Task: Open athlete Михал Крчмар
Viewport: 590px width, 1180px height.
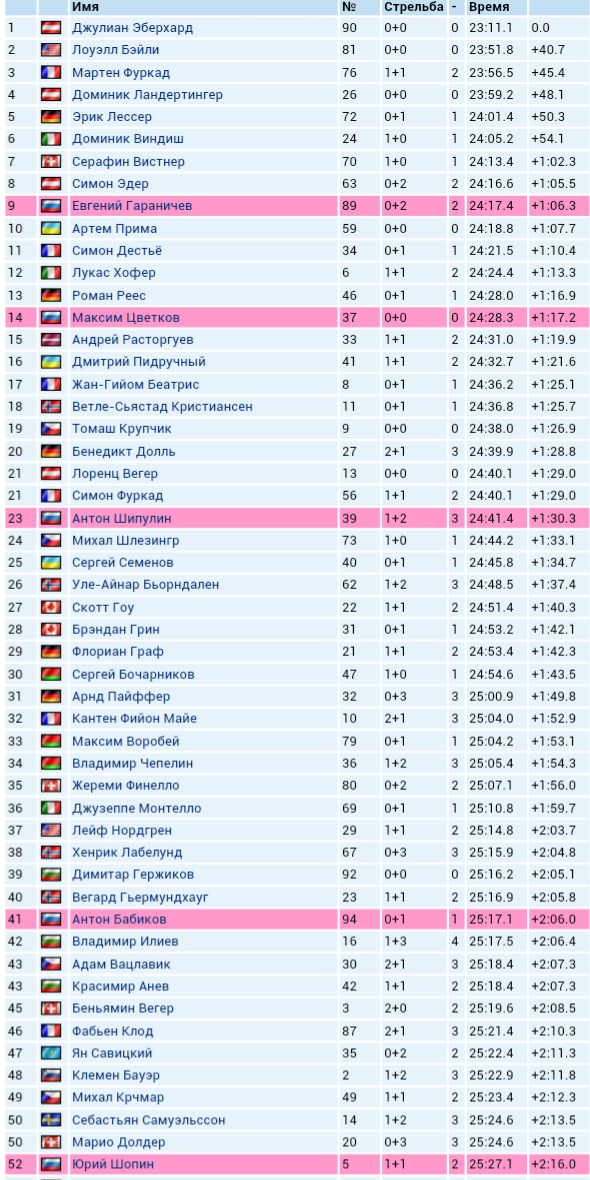Action: click(118, 1098)
